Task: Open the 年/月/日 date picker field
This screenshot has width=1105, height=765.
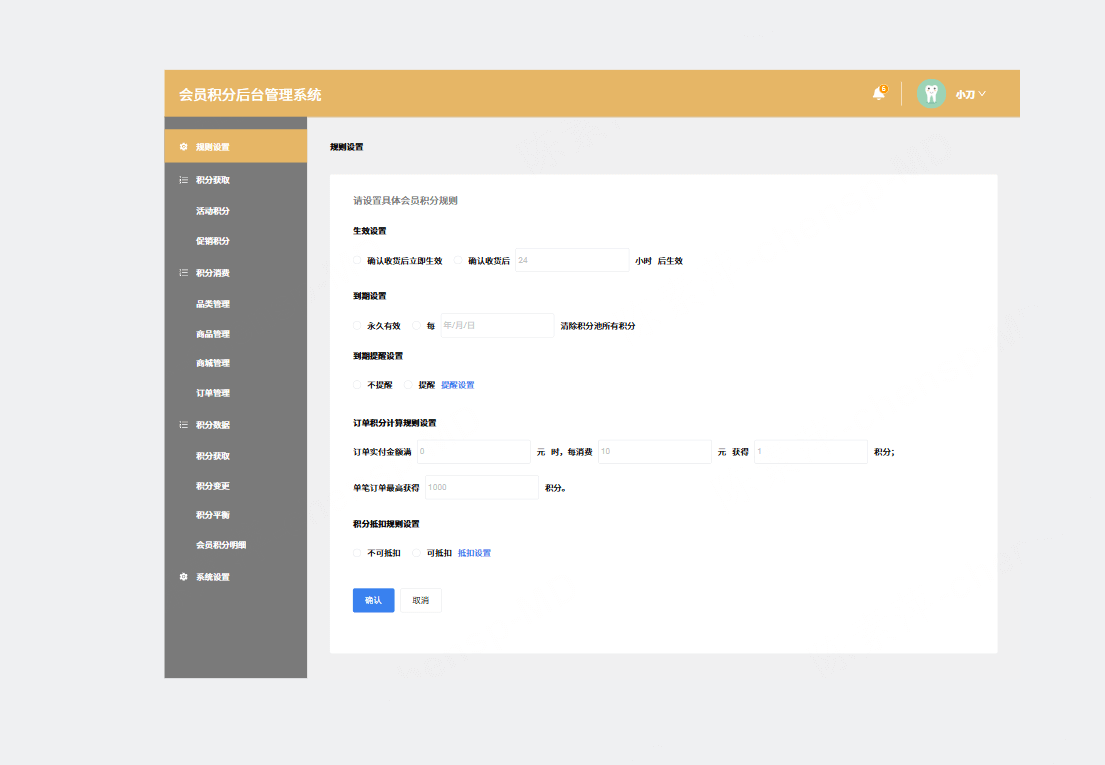Action: tap(496, 326)
